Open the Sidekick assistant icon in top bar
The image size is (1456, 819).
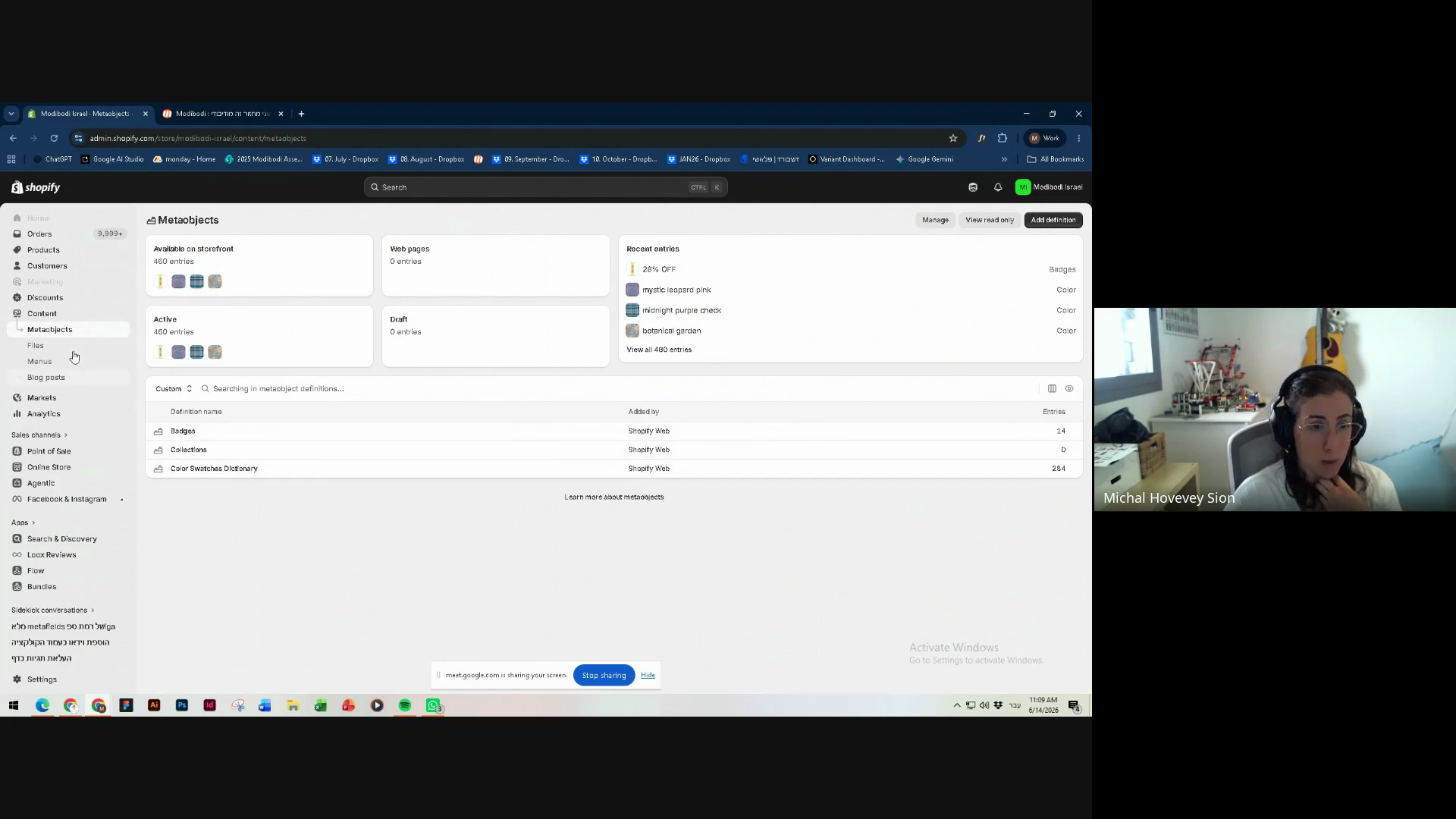tap(973, 187)
